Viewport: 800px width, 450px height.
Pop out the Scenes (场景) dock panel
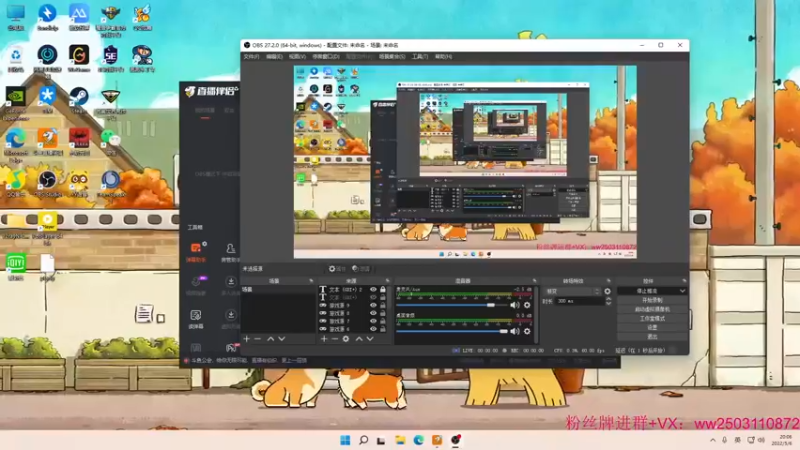(311, 281)
